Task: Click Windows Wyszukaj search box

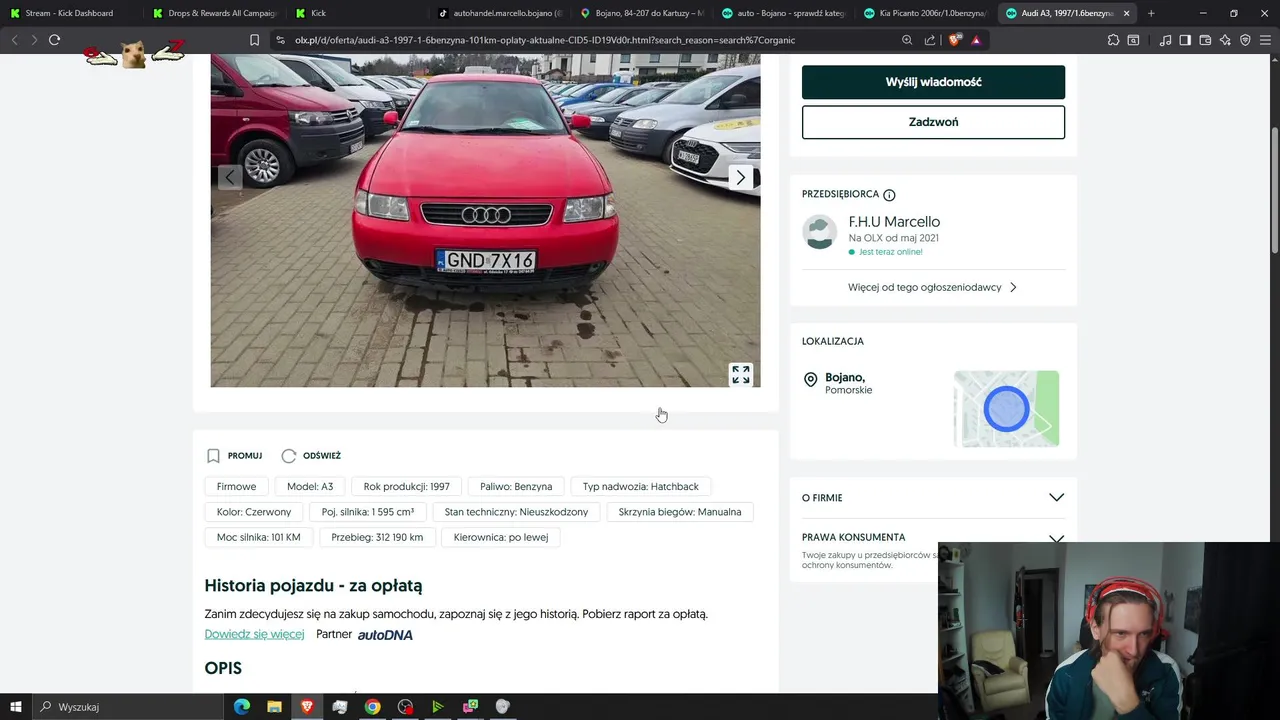Action: point(130,707)
